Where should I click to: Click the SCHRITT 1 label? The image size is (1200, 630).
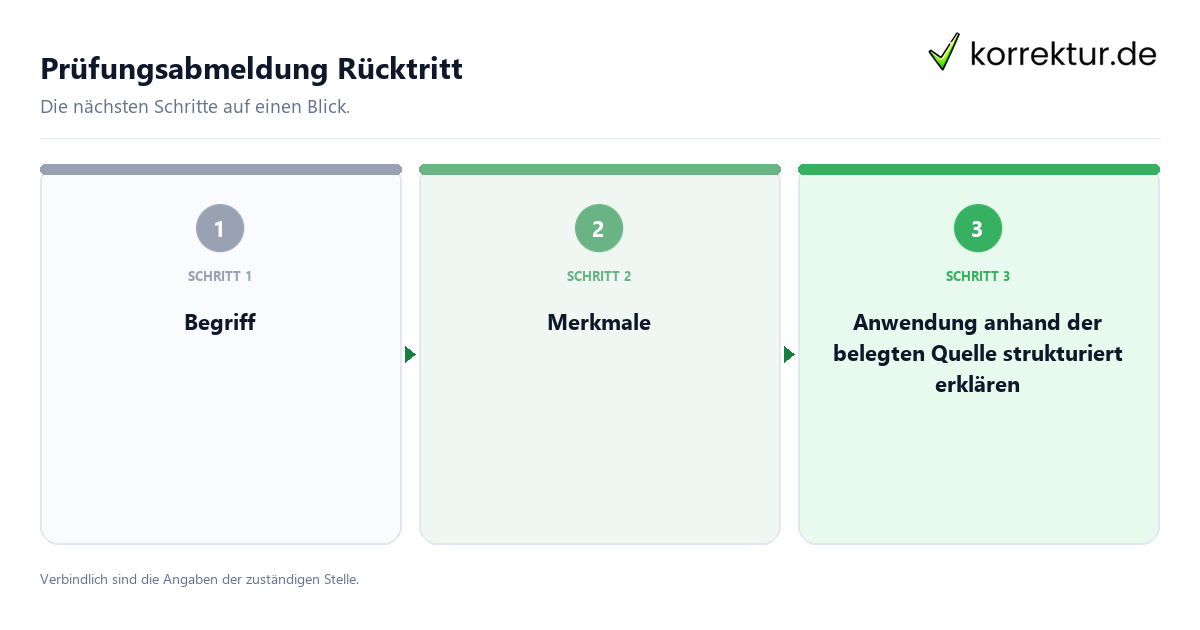pyautogui.click(x=220, y=276)
